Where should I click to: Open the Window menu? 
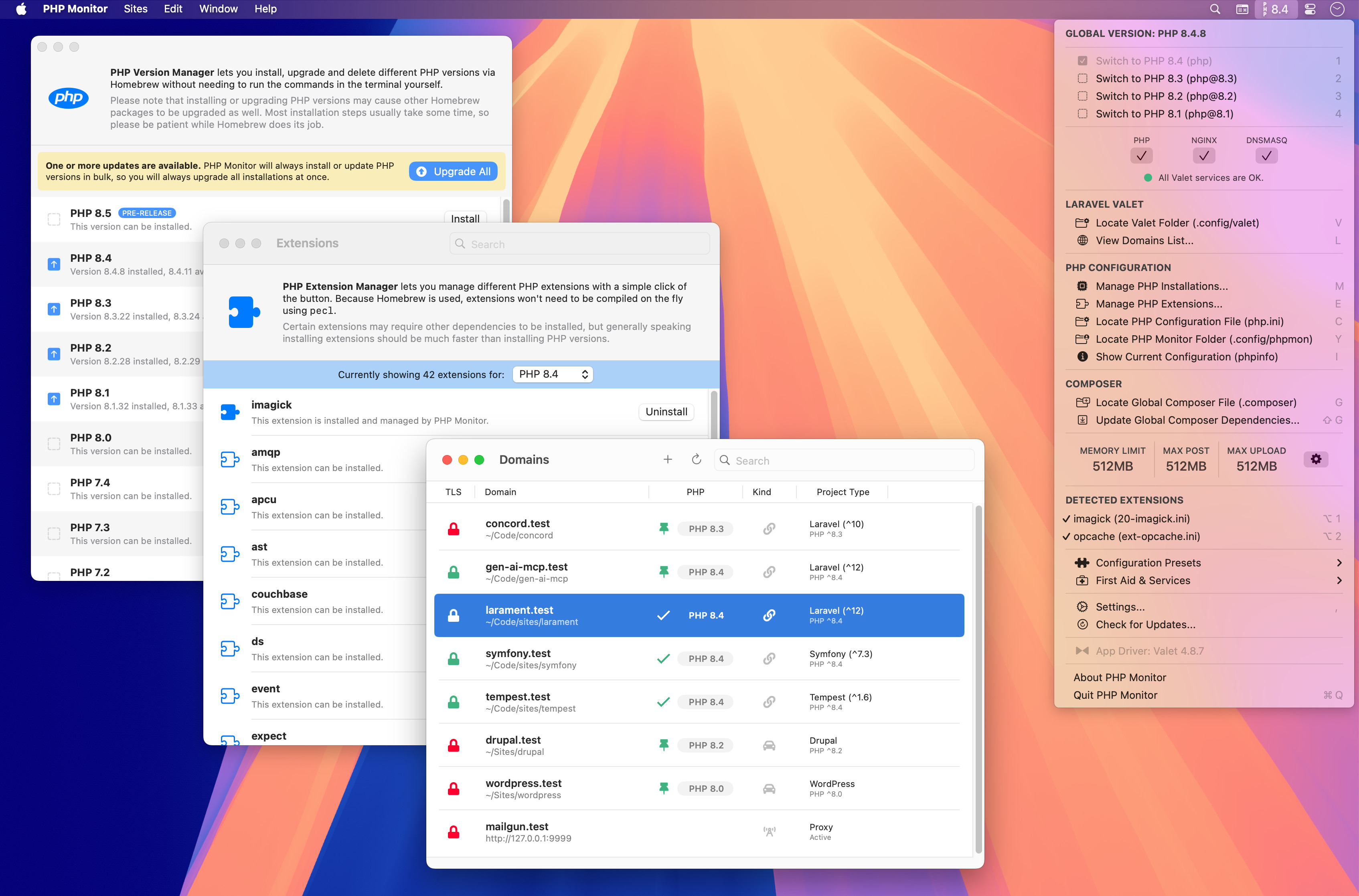[x=218, y=8]
